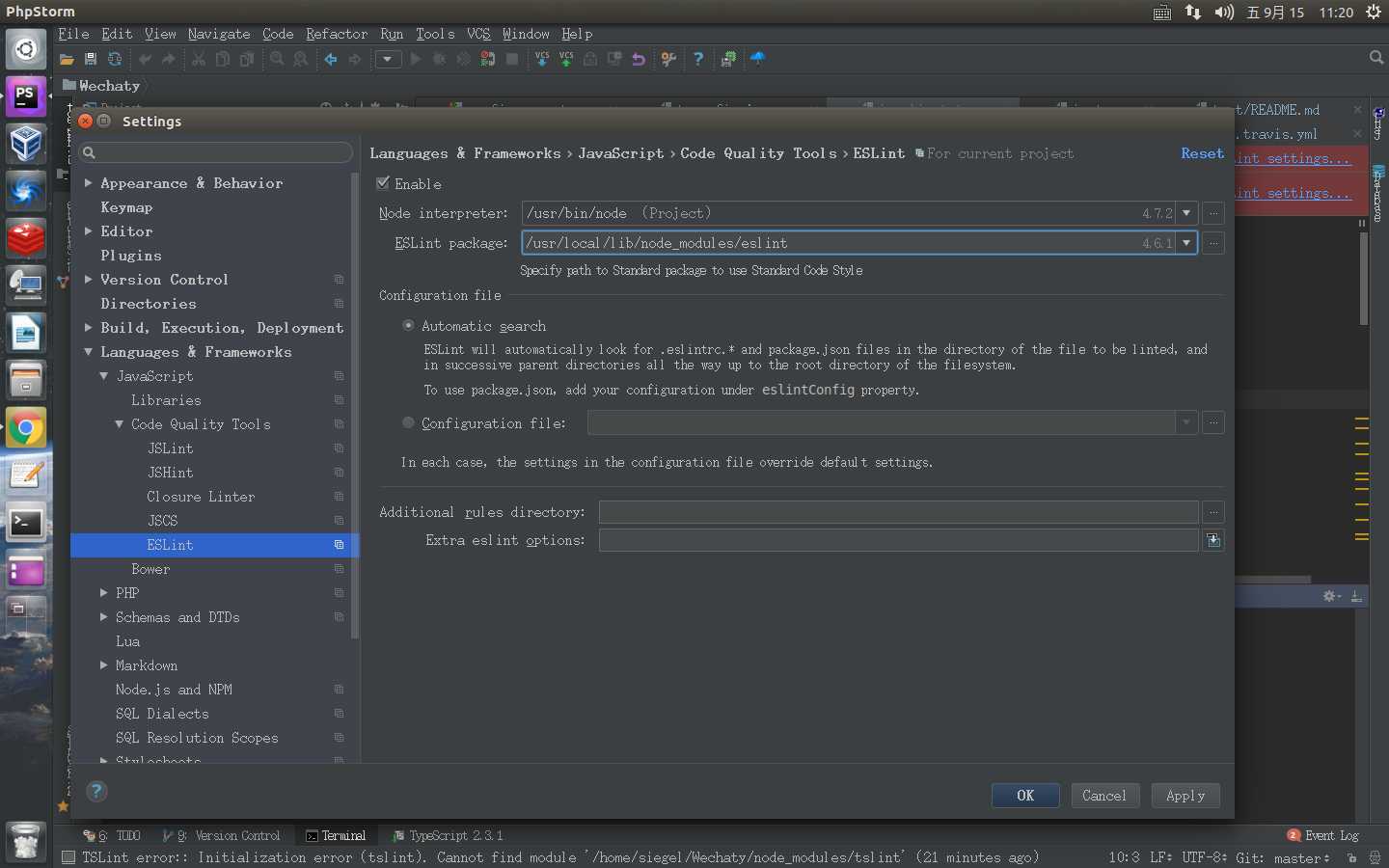
Task: Click the Extra eslint options field
Action: click(x=899, y=540)
